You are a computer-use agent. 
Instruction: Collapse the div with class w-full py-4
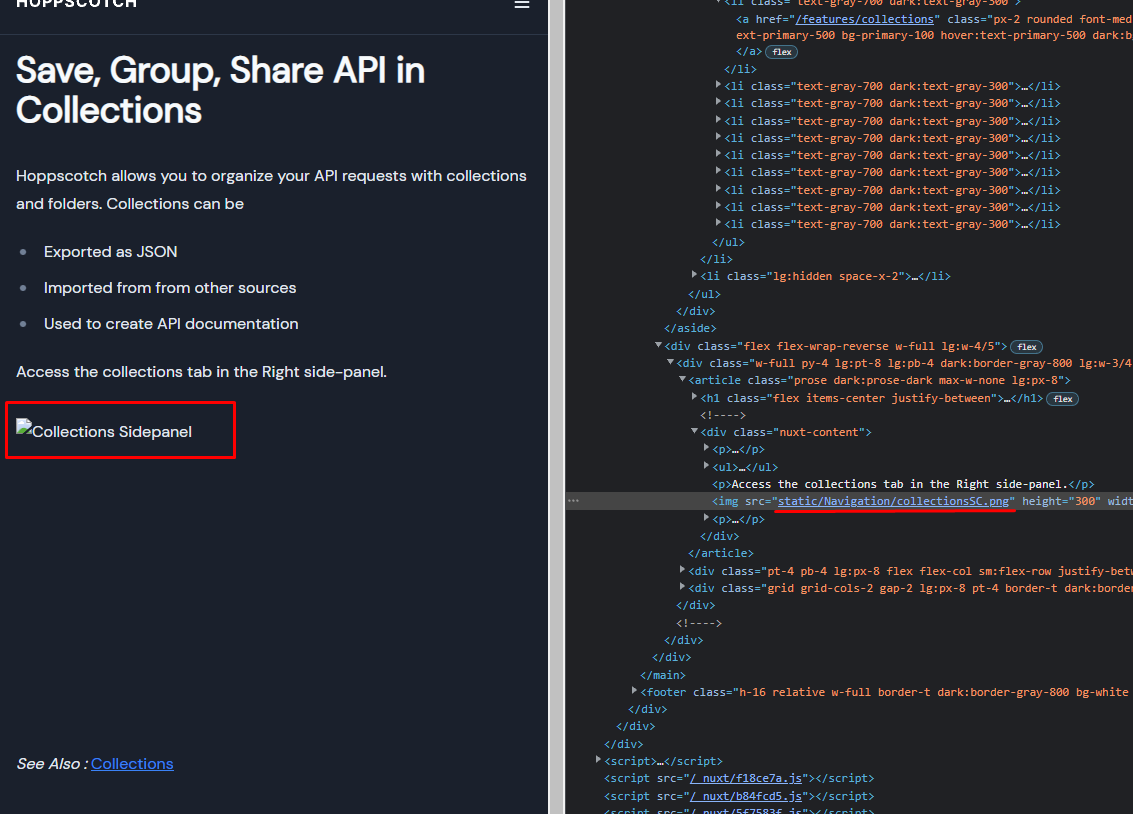coord(671,362)
